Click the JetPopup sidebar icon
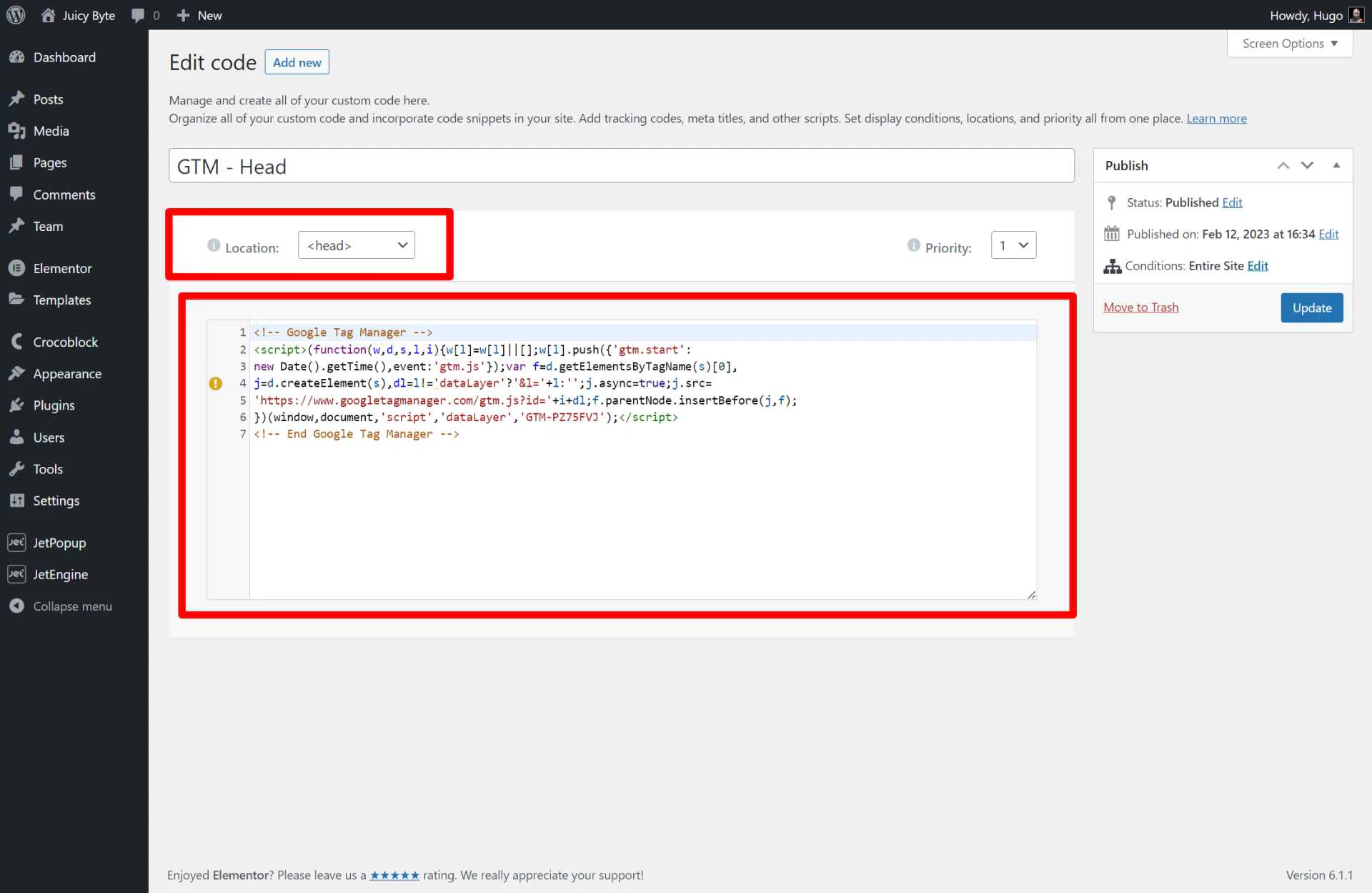The image size is (1372, 893). [17, 542]
